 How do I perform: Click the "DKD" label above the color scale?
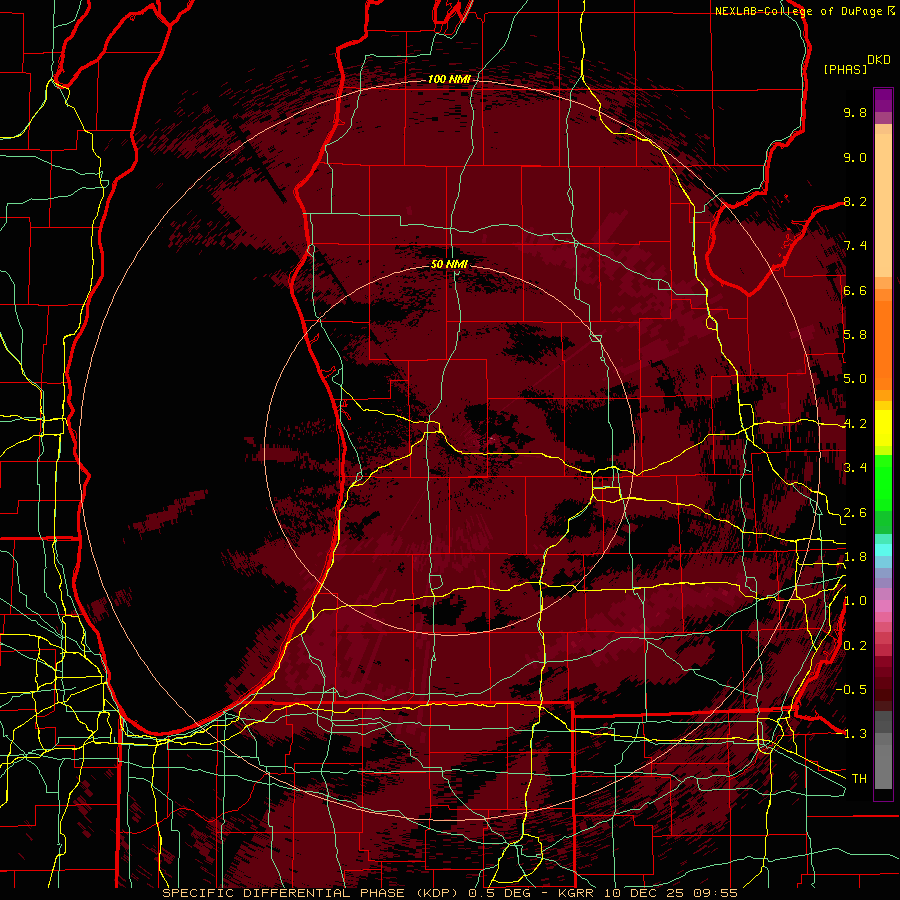click(x=879, y=60)
